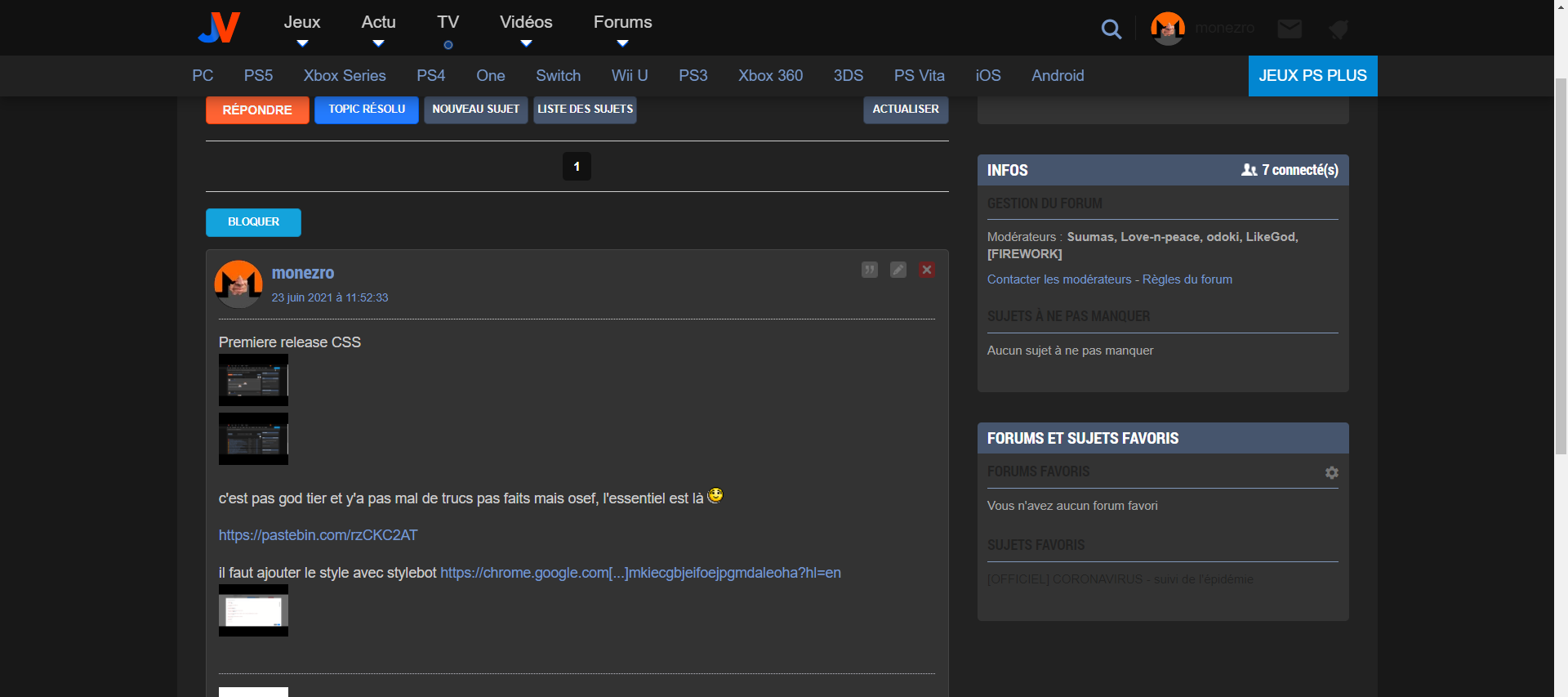1568x697 pixels.
Task: Expand the Forums dropdown menu
Action: point(622,29)
